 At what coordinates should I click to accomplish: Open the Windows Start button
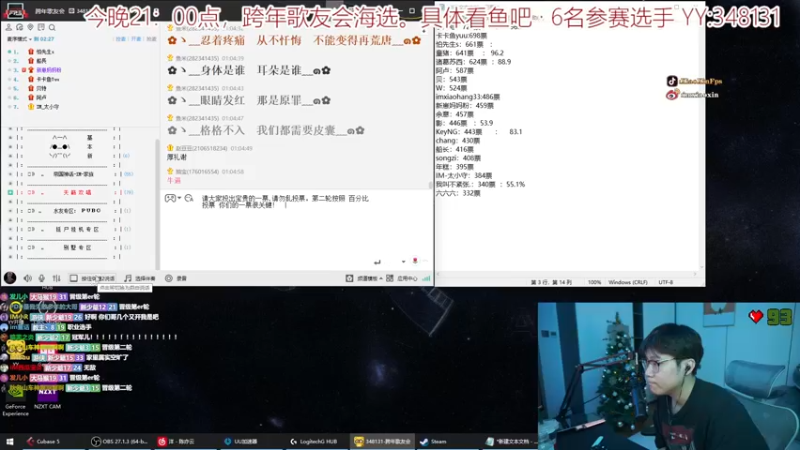click(x=10, y=441)
